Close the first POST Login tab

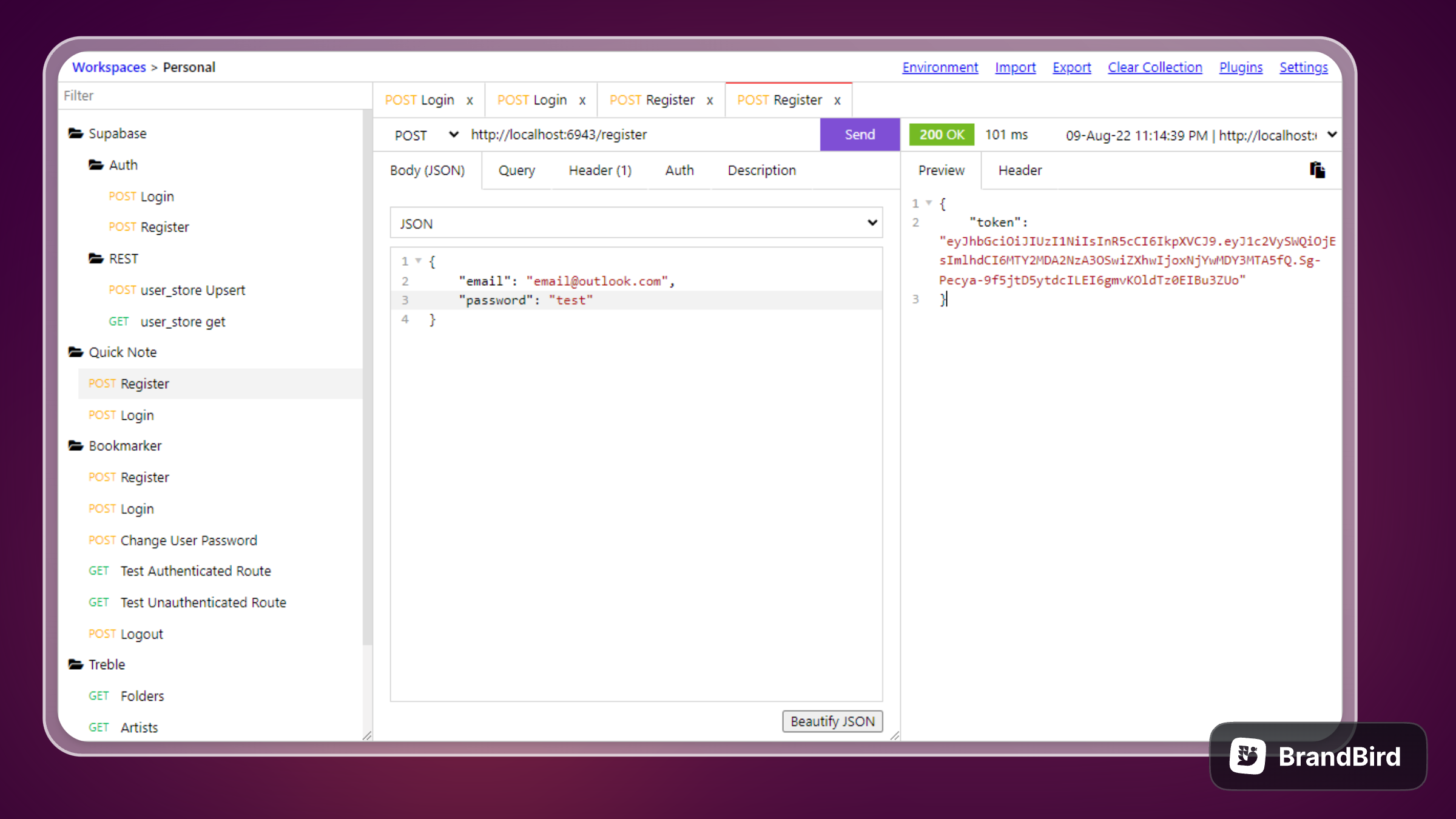tap(470, 101)
